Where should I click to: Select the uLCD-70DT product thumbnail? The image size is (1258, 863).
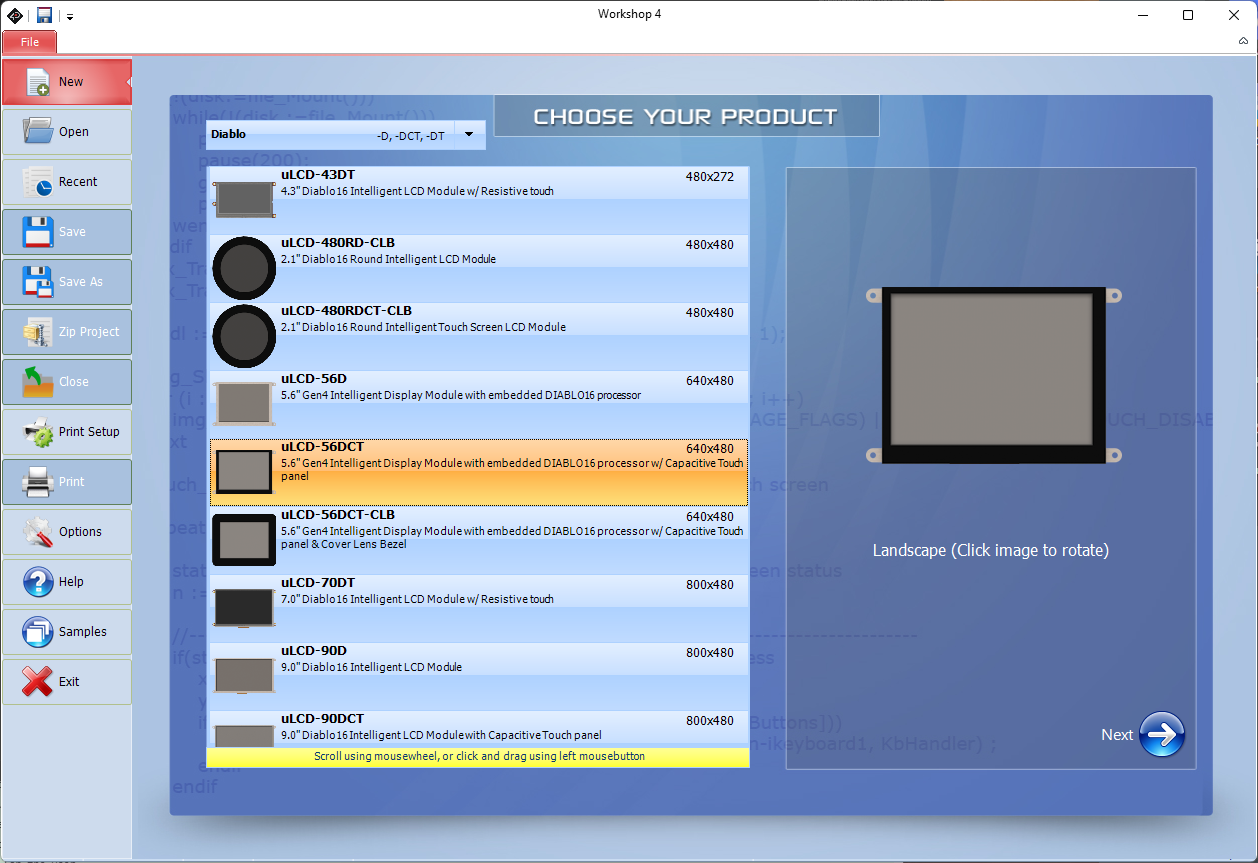point(244,608)
